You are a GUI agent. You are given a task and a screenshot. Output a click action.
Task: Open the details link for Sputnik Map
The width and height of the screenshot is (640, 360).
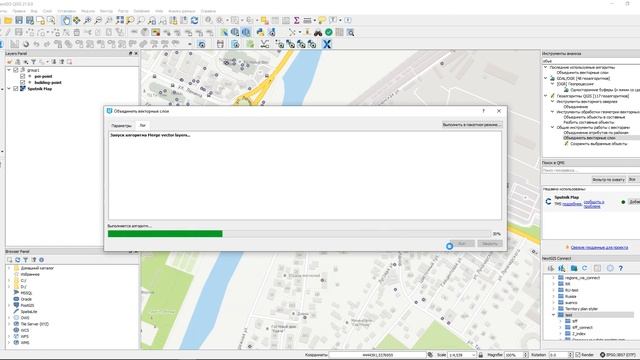tap(572, 204)
